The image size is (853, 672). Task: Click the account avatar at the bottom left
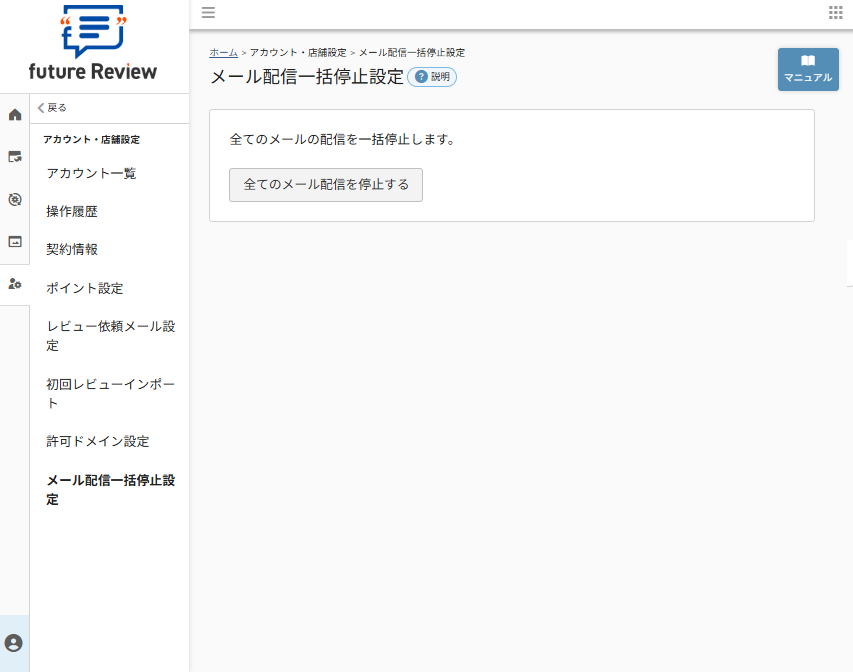click(14, 643)
